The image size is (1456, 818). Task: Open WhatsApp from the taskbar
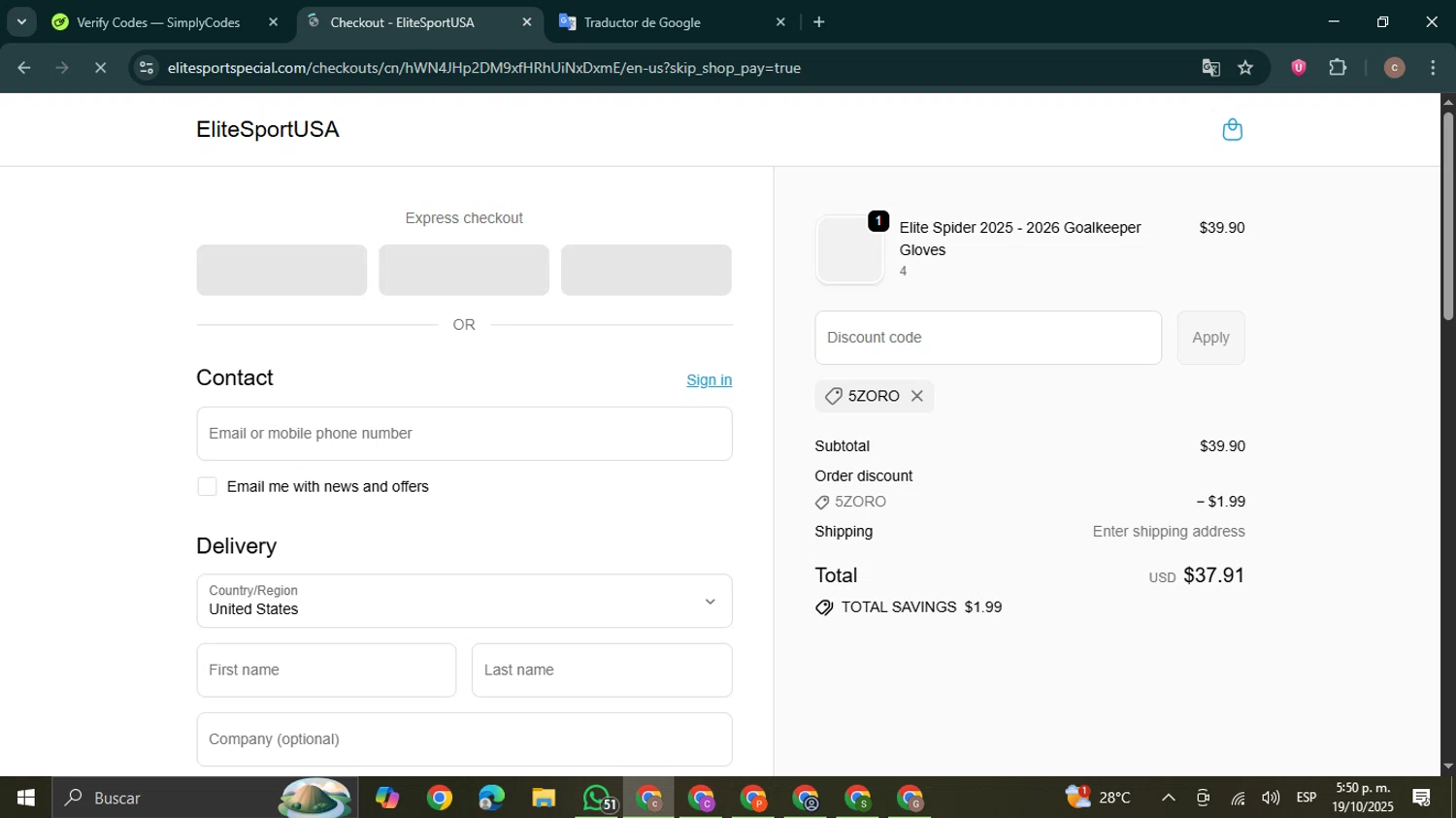pyautogui.click(x=596, y=798)
